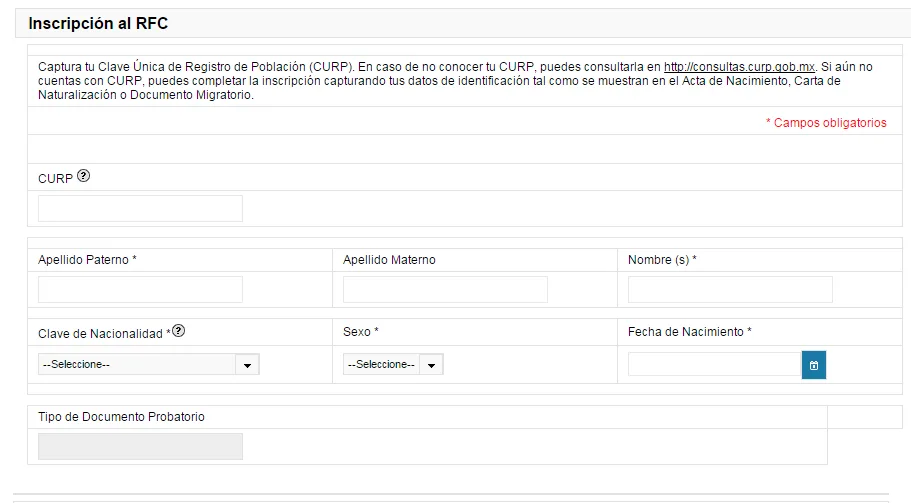This screenshot has height=503, width=911.
Task: Click the 'Sexo *' label
Action: (361, 332)
